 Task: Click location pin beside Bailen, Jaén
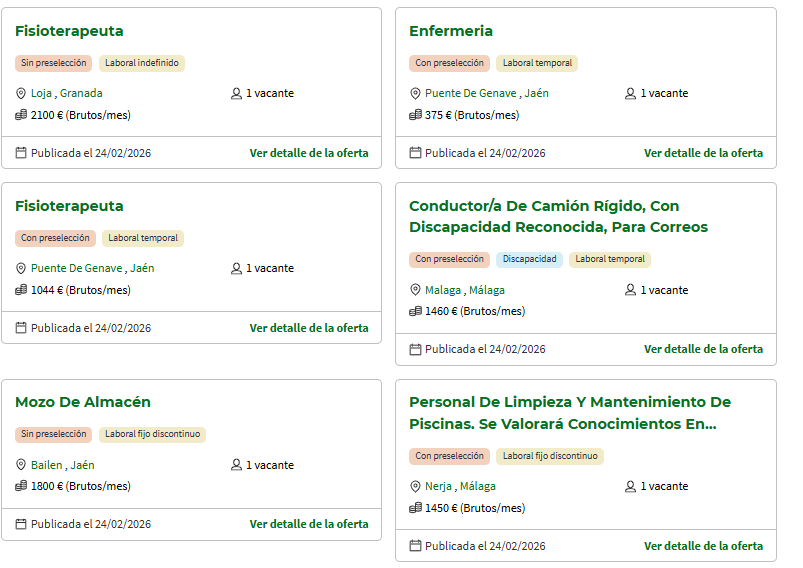coord(21,465)
